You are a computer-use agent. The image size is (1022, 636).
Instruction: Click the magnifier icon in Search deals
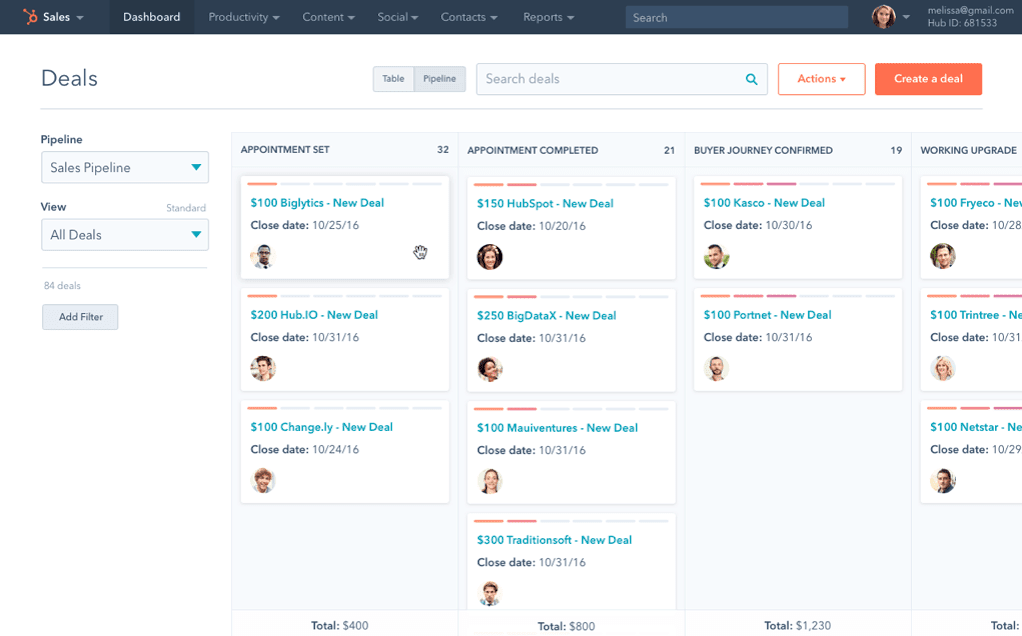[x=752, y=80]
